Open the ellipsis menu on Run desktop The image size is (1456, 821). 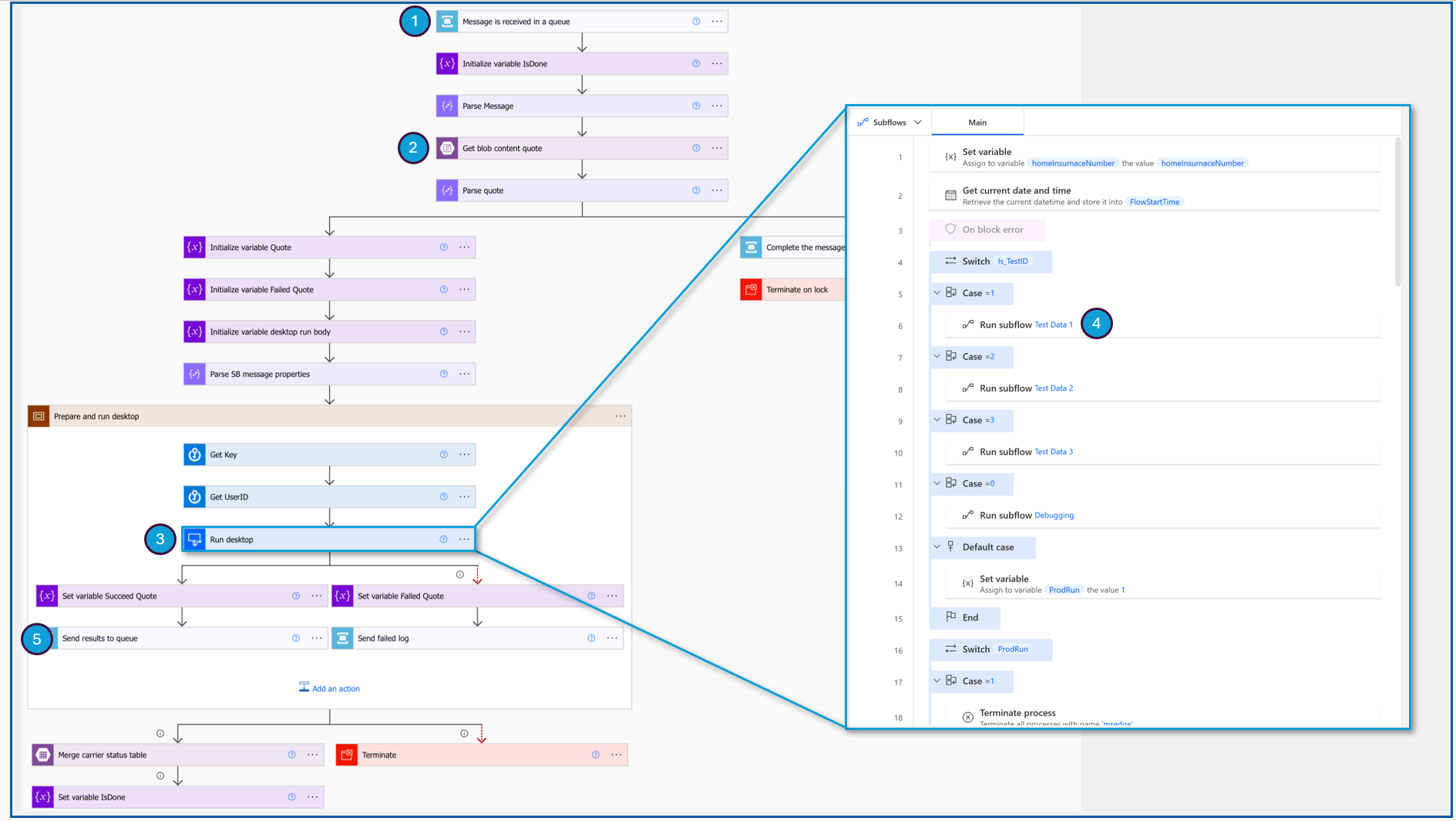(464, 539)
